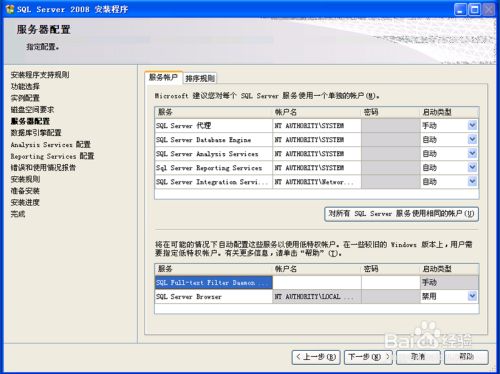
Task: Select the Sql Server Reporting Services row
Action: click(x=213, y=168)
